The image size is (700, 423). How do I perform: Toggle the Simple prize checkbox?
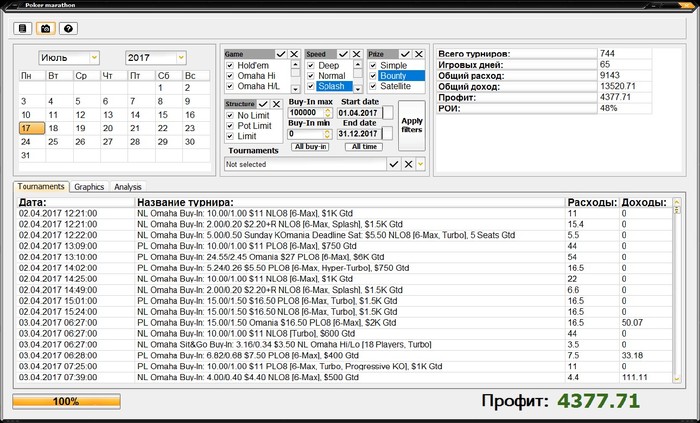pos(373,65)
